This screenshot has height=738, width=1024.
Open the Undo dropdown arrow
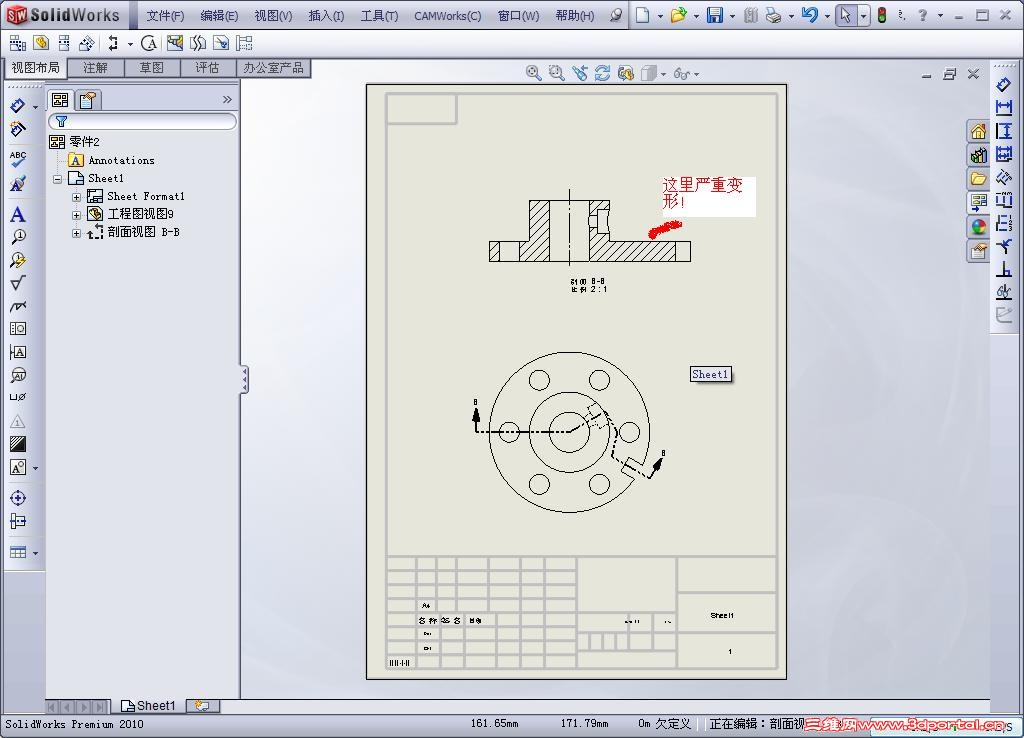[827, 16]
